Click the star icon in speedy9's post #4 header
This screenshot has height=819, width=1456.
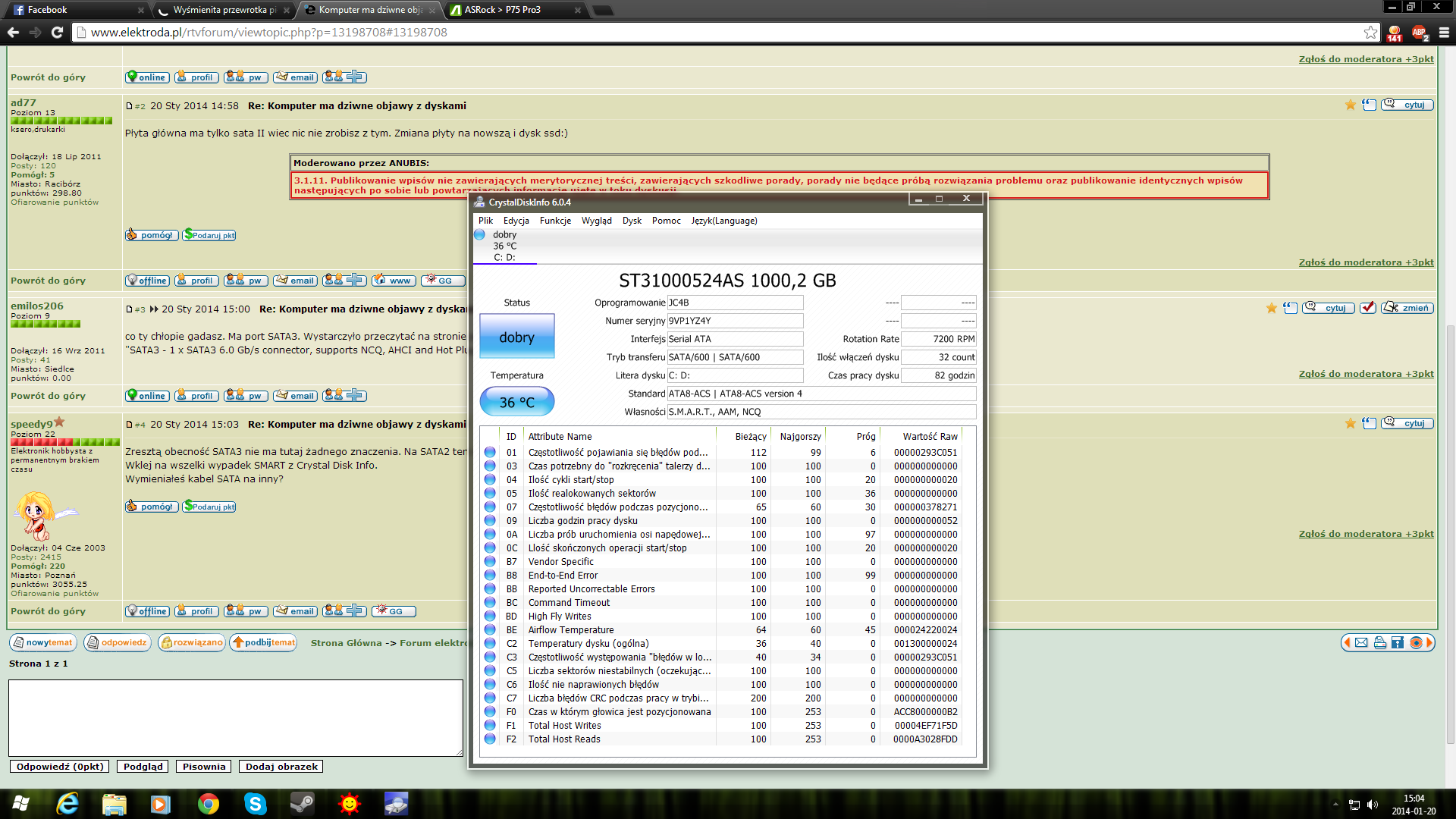point(1350,423)
